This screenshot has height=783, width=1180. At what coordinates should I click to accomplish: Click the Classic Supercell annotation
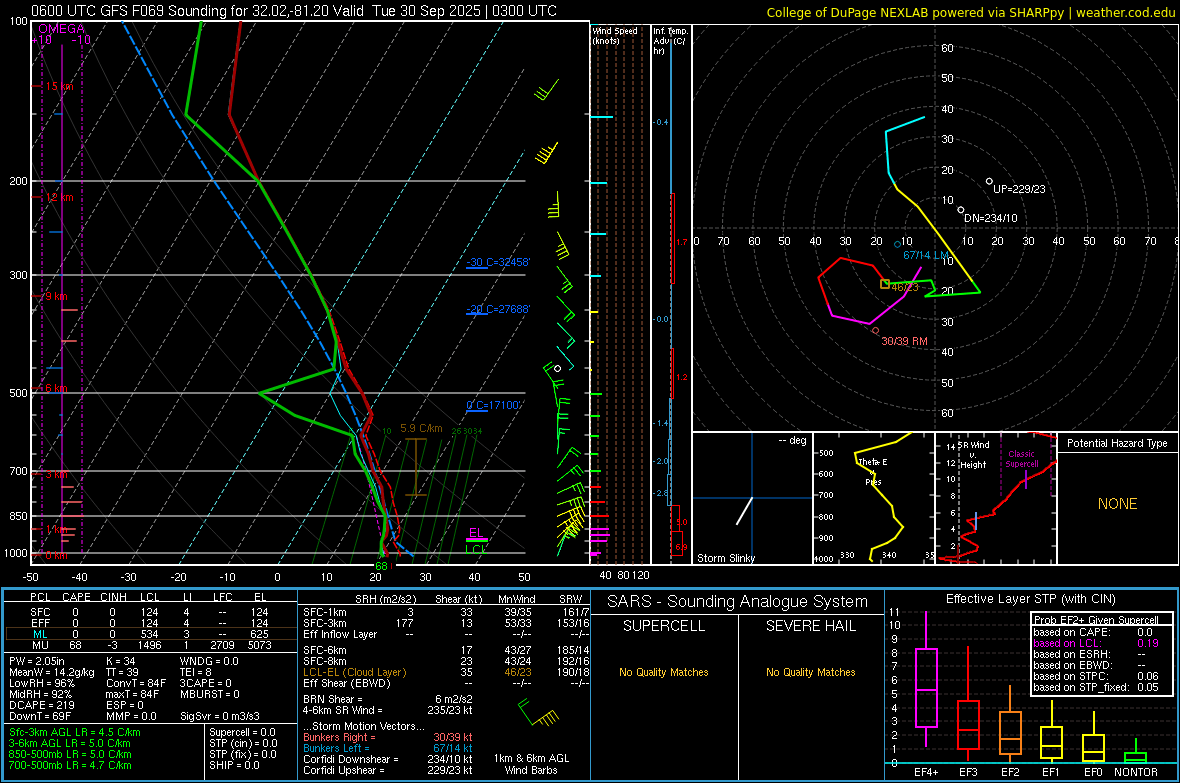(x=1021, y=459)
